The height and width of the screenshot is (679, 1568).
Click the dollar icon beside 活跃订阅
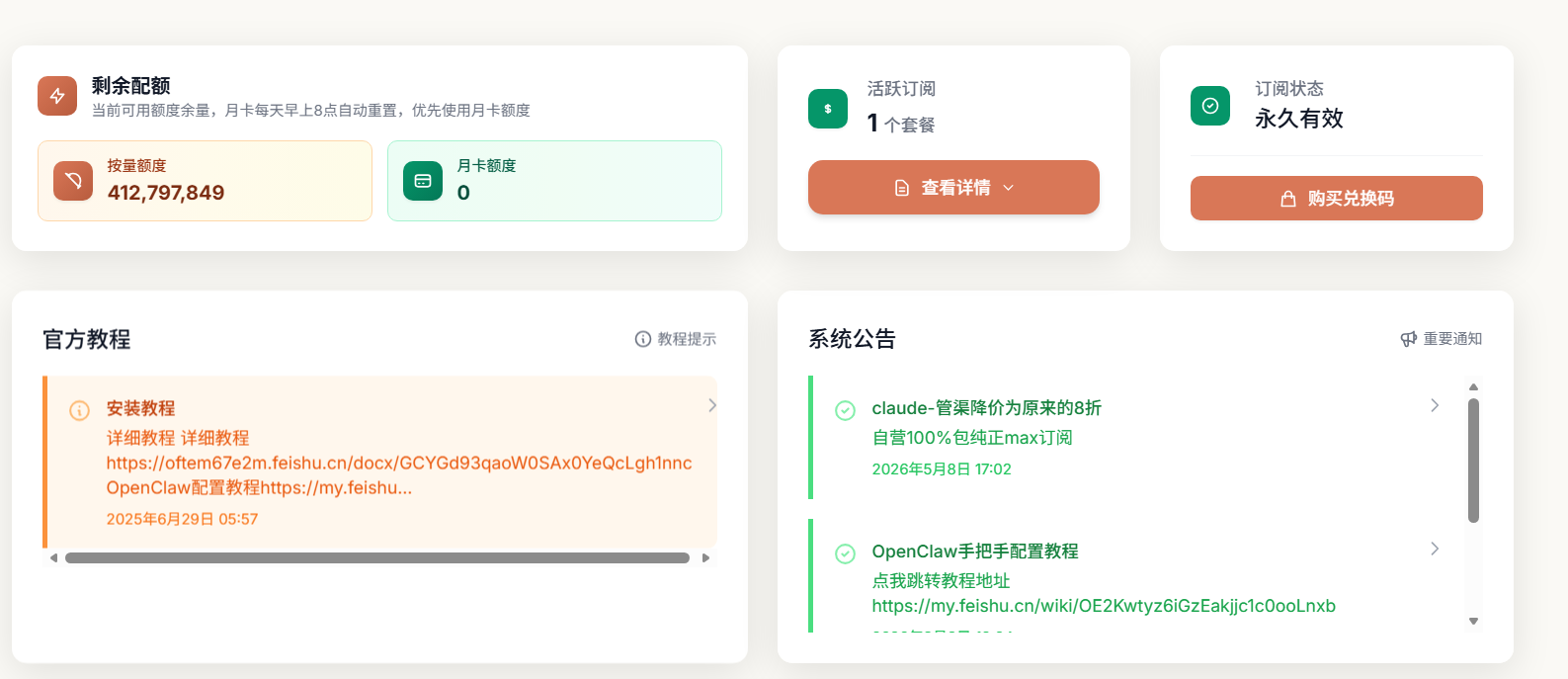(828, 109)
